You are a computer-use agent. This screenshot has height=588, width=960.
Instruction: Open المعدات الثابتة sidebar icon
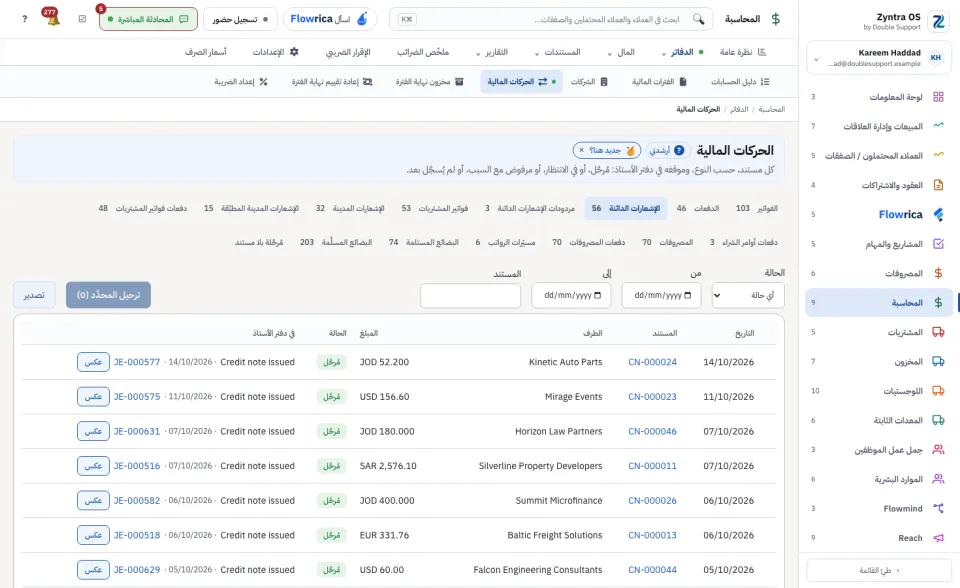938,420
